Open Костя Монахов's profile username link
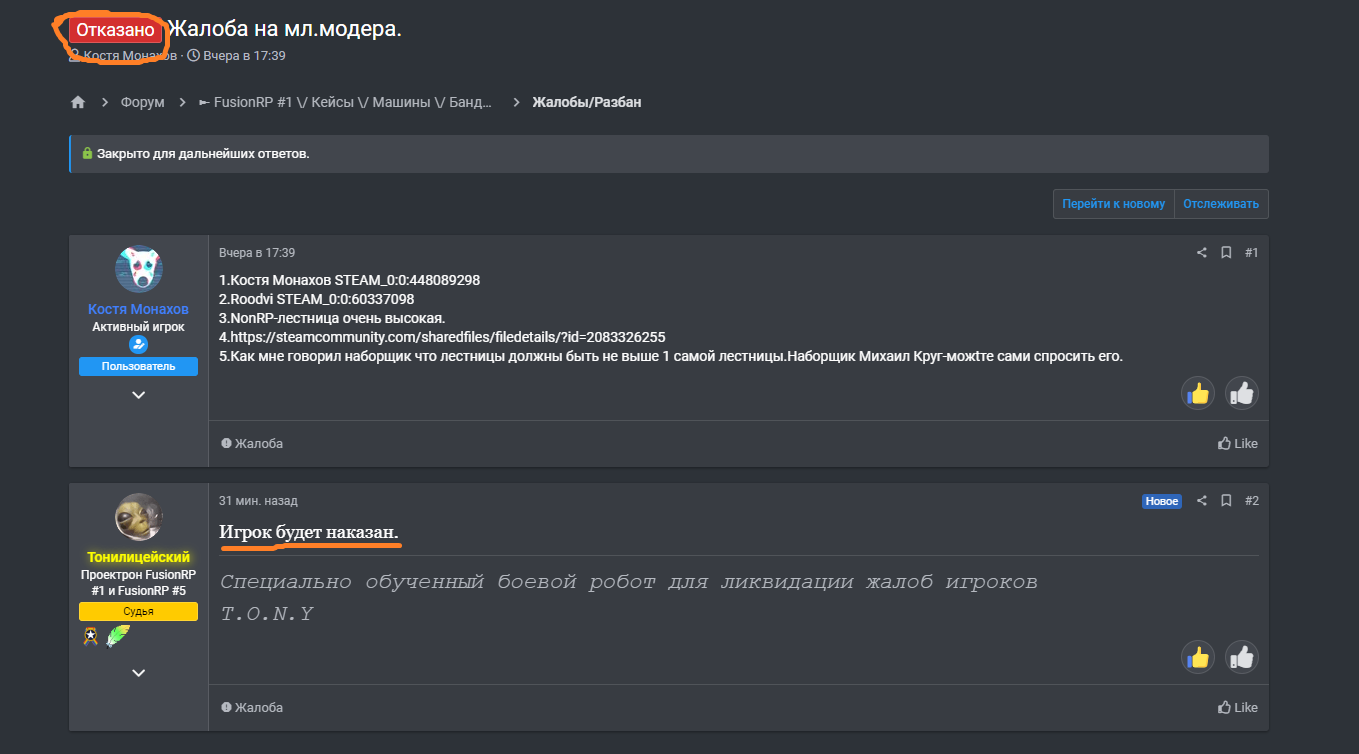The image size is (1359, 754). point(138,309)
